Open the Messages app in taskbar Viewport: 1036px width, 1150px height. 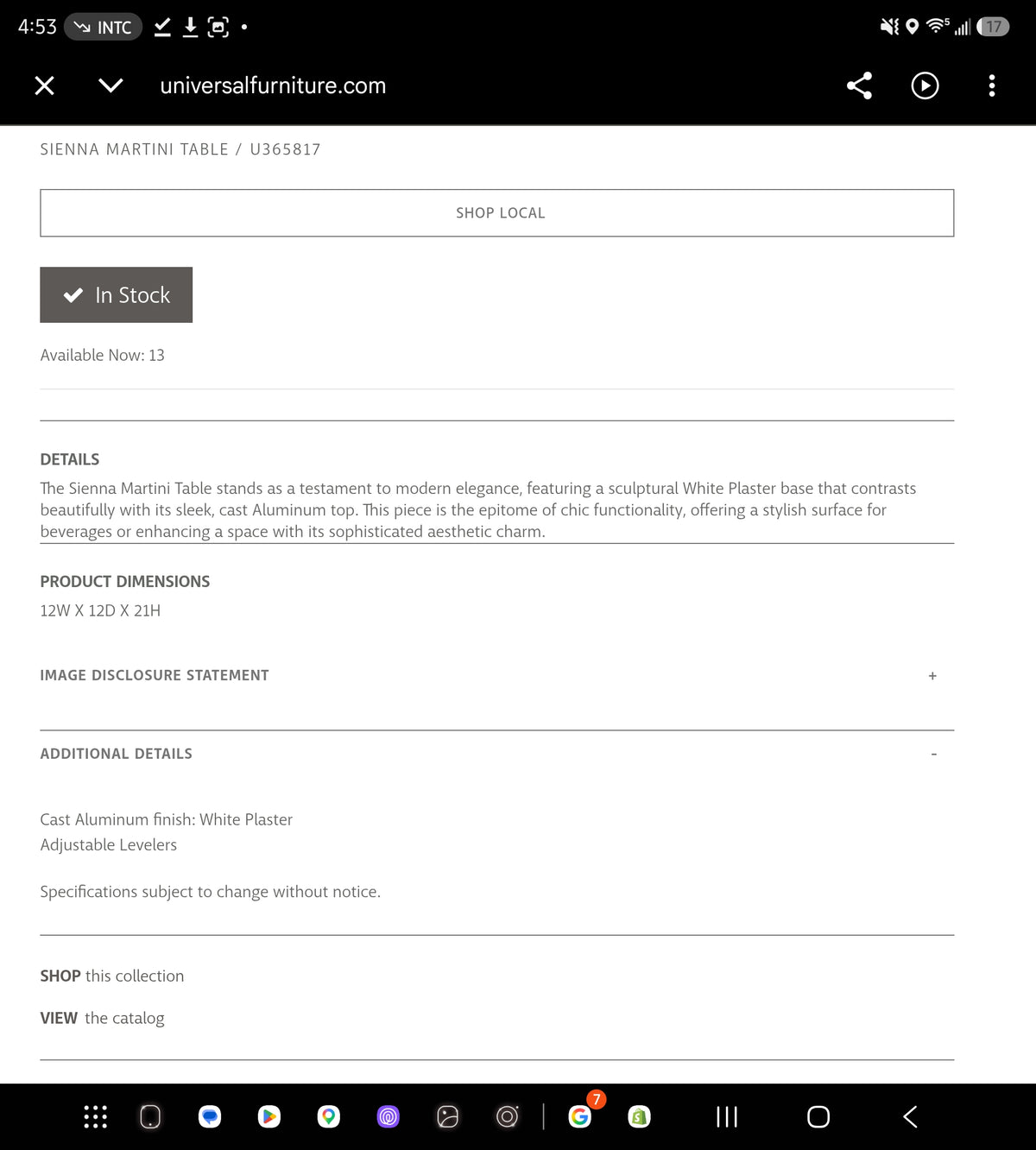click(x=210, y=1116)
